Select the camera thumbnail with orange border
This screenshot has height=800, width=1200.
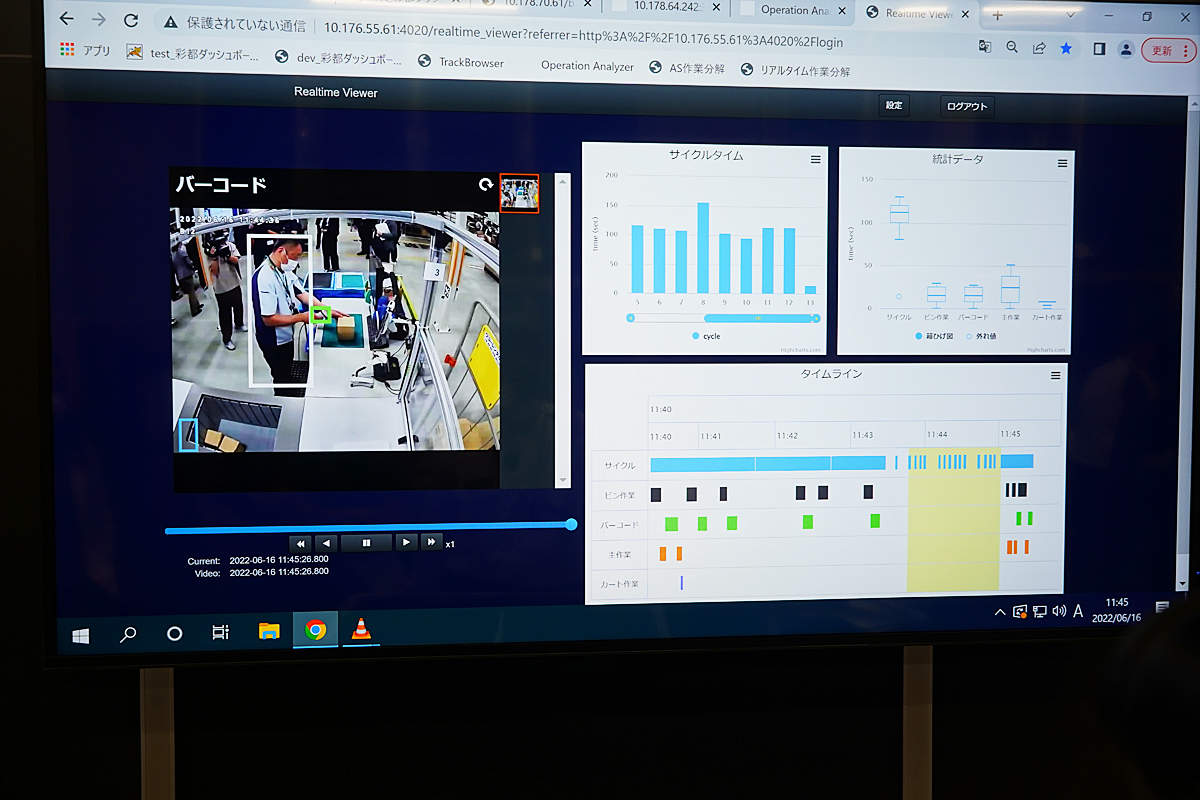point(519,193)
